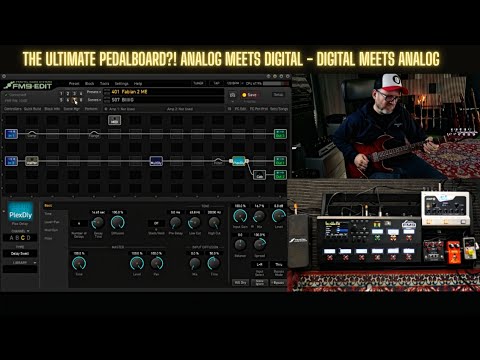Select the output block right of PlexDly

pos(280,161)
